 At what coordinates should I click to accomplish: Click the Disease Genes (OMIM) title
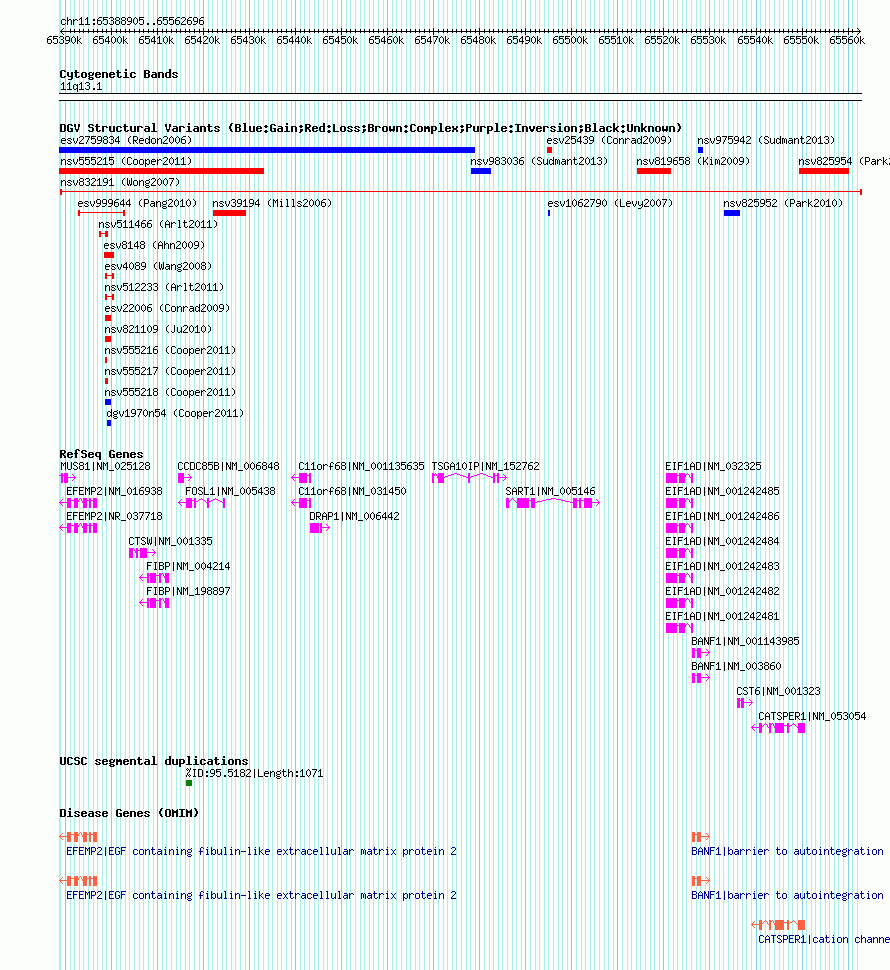[x=129, y=813]
